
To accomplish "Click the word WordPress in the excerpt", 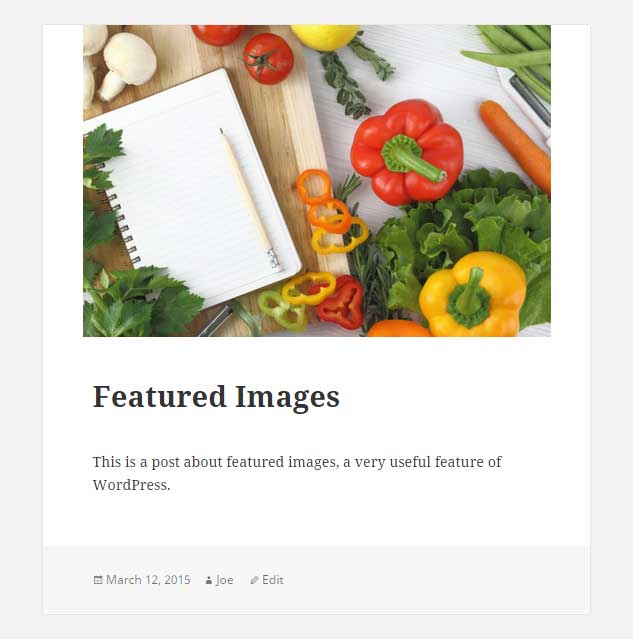I will 131,485.
